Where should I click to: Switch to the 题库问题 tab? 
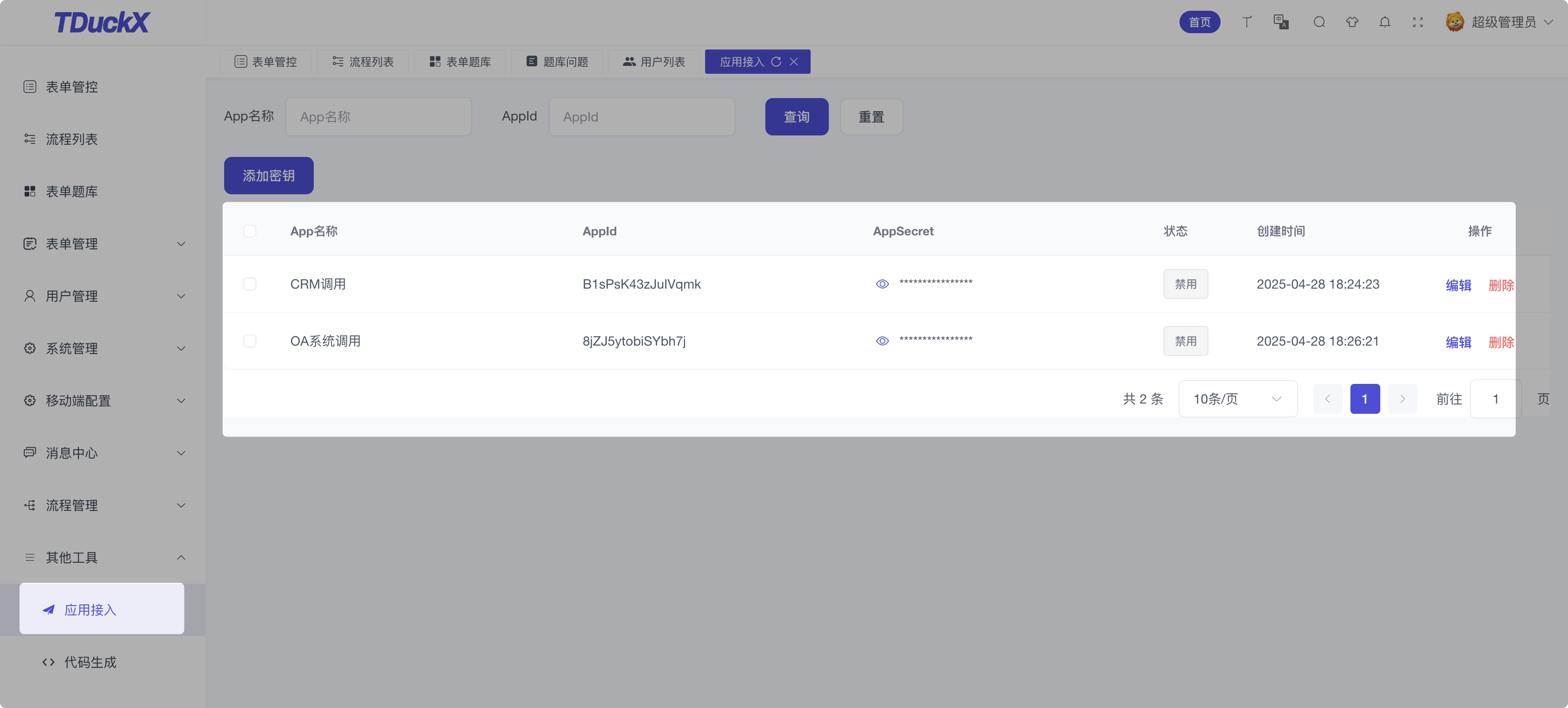click(557, 62)
